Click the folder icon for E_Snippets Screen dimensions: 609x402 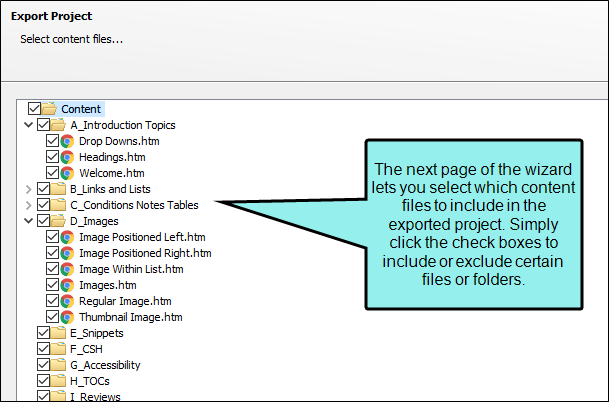[x=58, y=333]
